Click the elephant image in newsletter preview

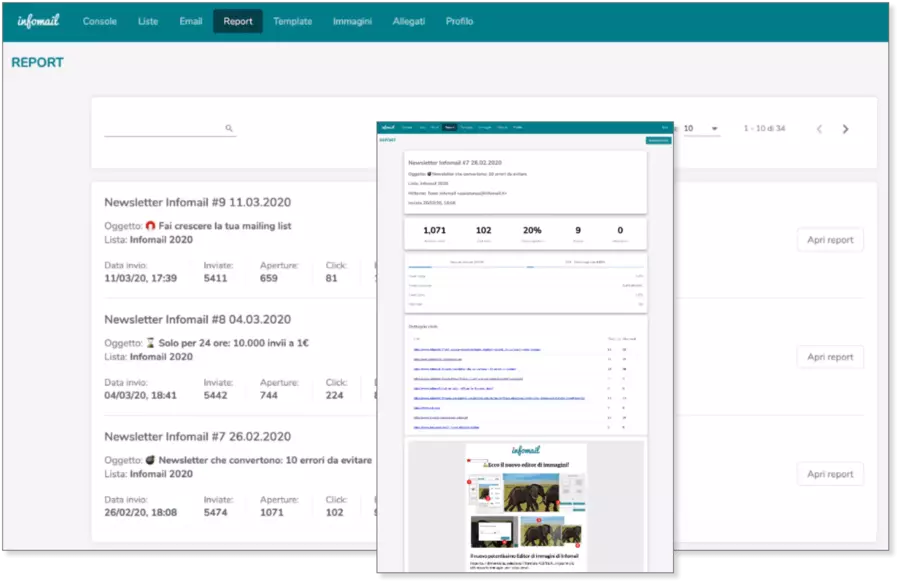pyautogui.click(x=530, y=492)
